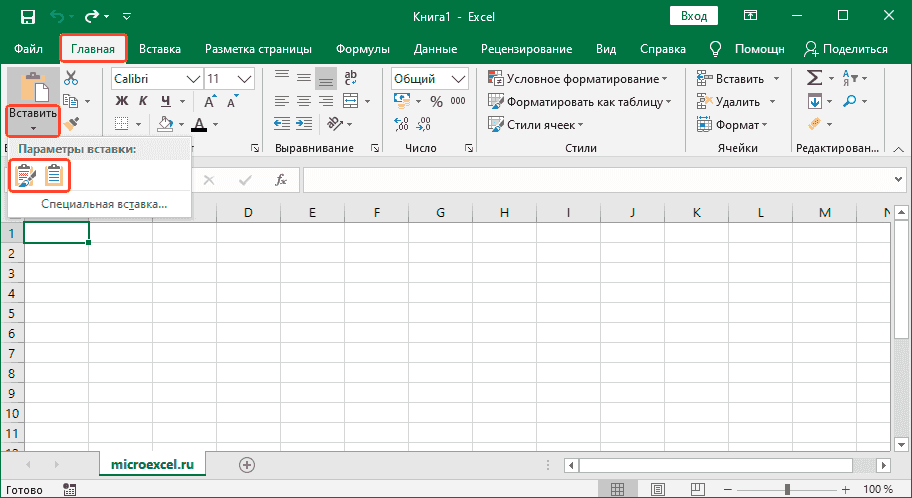Click the insert function fx icon
The height and width of the screenshot is (498, 912).
[281, 180]
